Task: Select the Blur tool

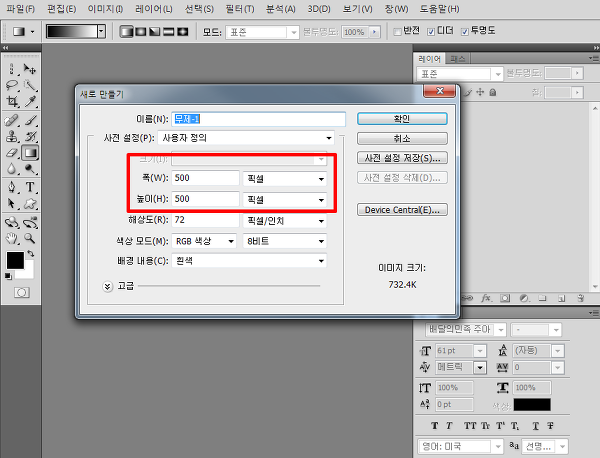Action: [12, 169]
